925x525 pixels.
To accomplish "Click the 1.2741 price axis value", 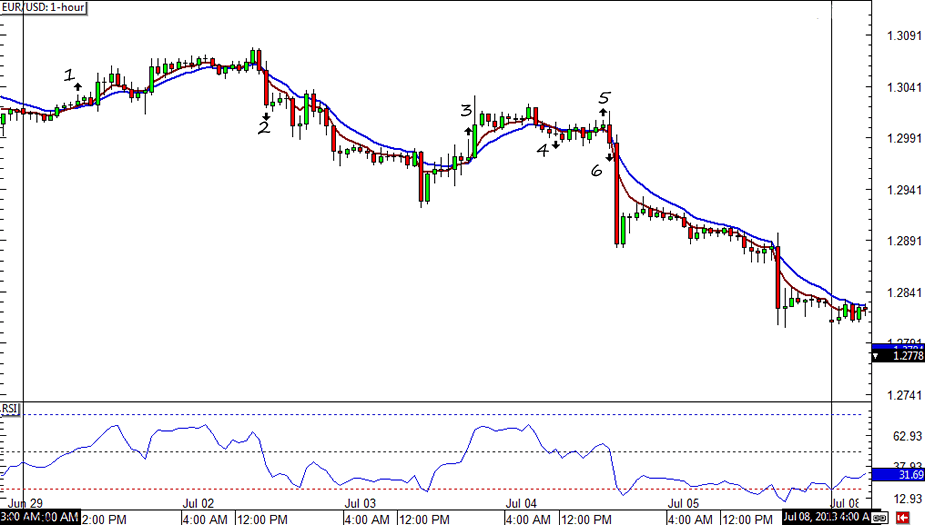I will pos(904,395).
